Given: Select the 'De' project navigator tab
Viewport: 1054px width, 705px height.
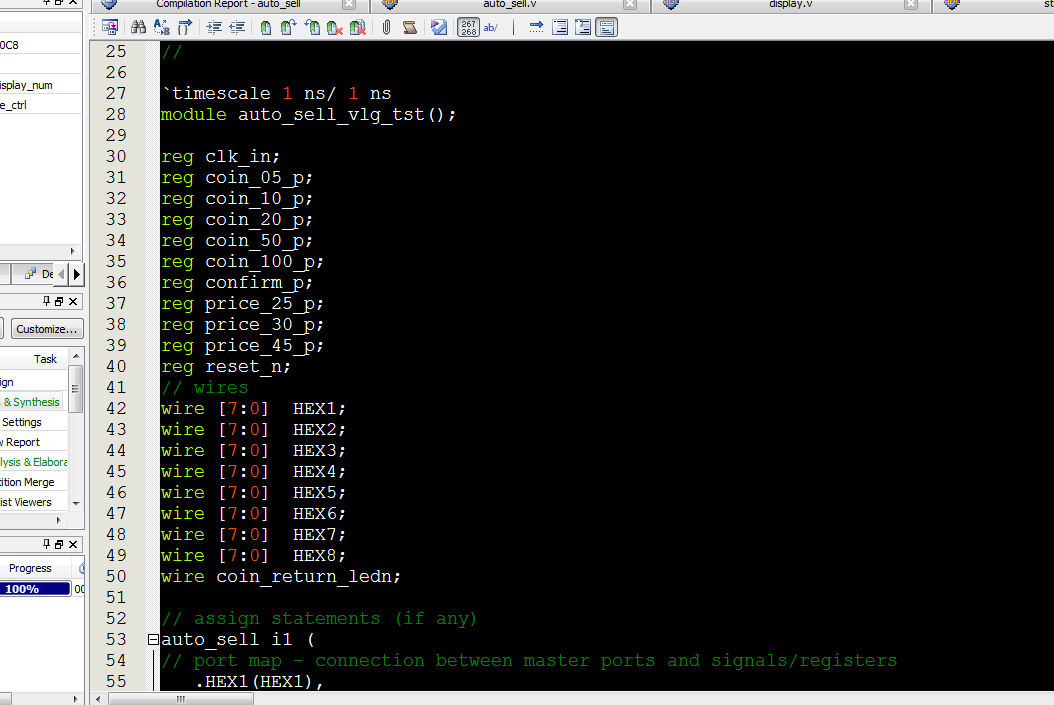Looking at the screenshot, I should [x=40, y=274].
